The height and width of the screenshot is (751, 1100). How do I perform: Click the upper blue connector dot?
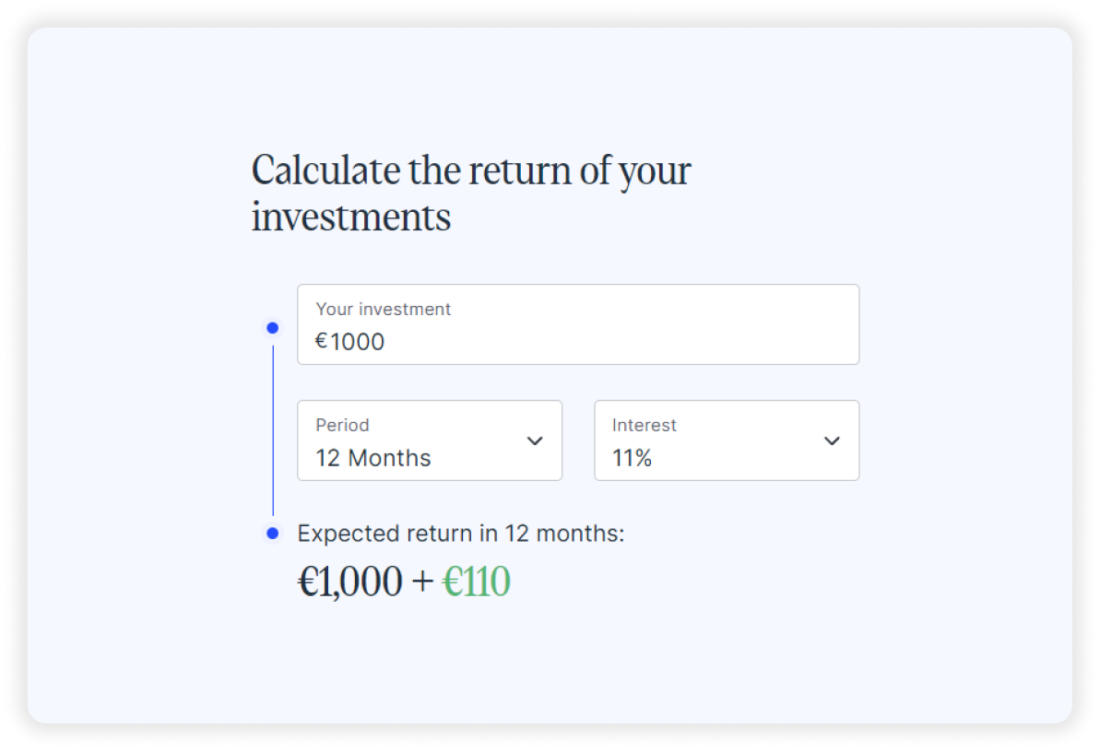point(270,328)
